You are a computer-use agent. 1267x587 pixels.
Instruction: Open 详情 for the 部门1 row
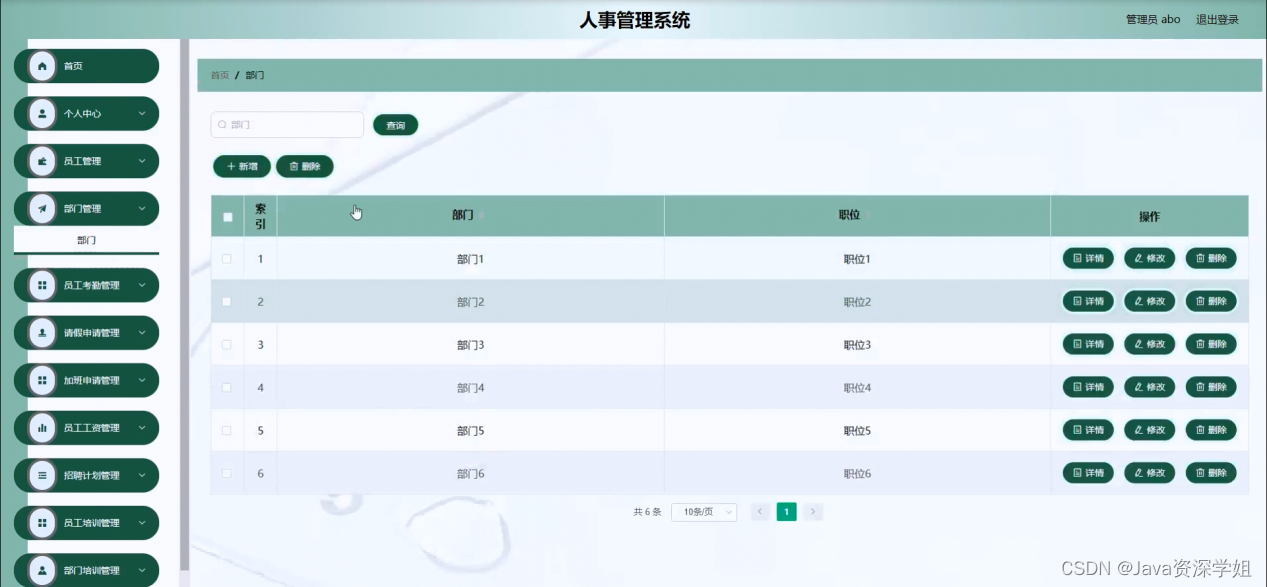click(x=1088, y=258)
